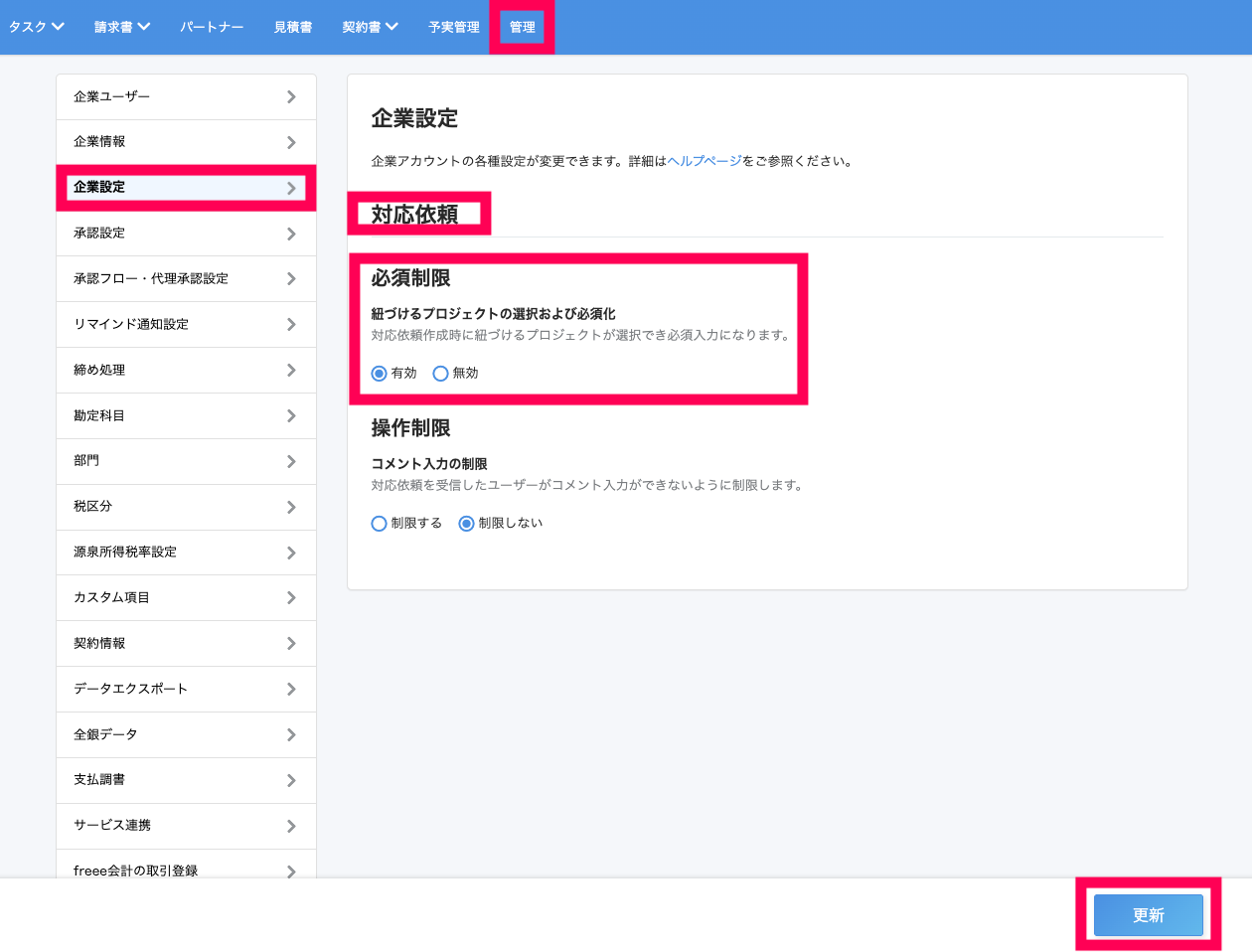Screen dimensions: 1252x952
Task: Click the chevron next to 契約情報
Action: 291,644
